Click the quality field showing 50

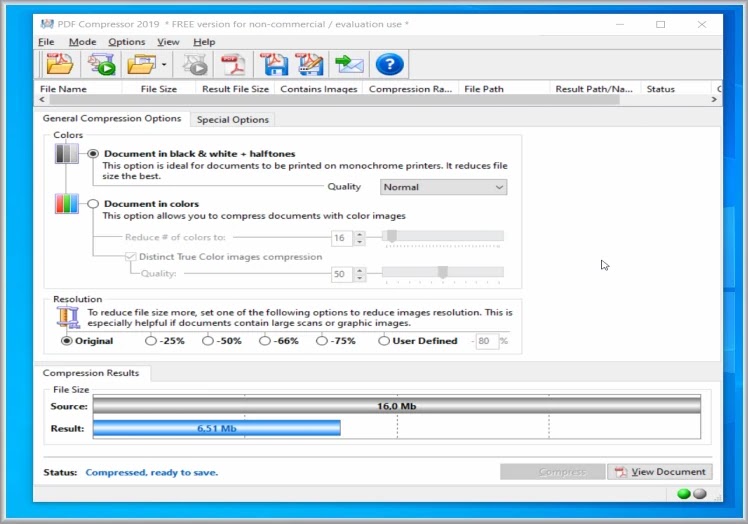tap(342, 274)
